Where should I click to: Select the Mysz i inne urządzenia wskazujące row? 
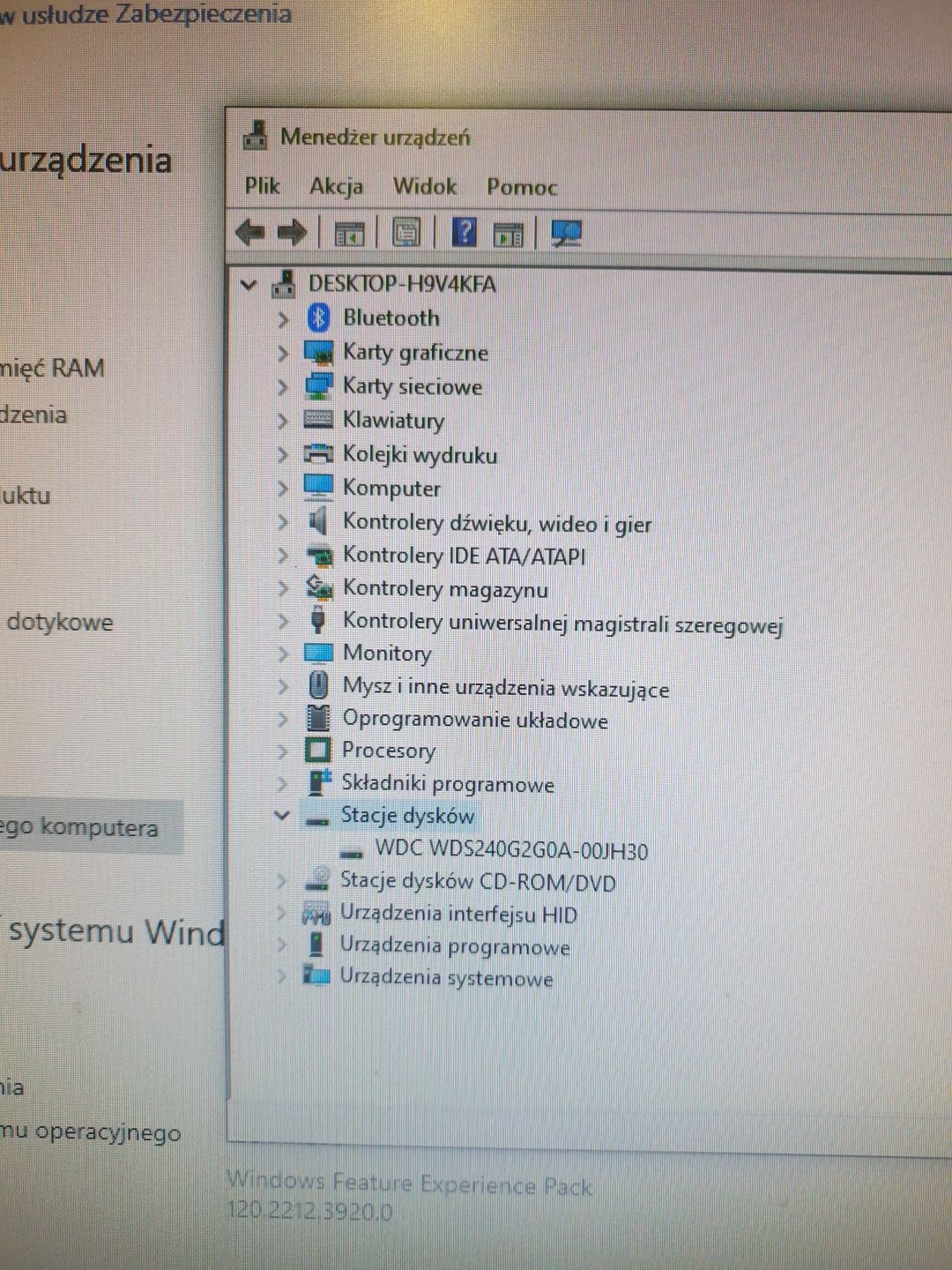tap(506, 687)
